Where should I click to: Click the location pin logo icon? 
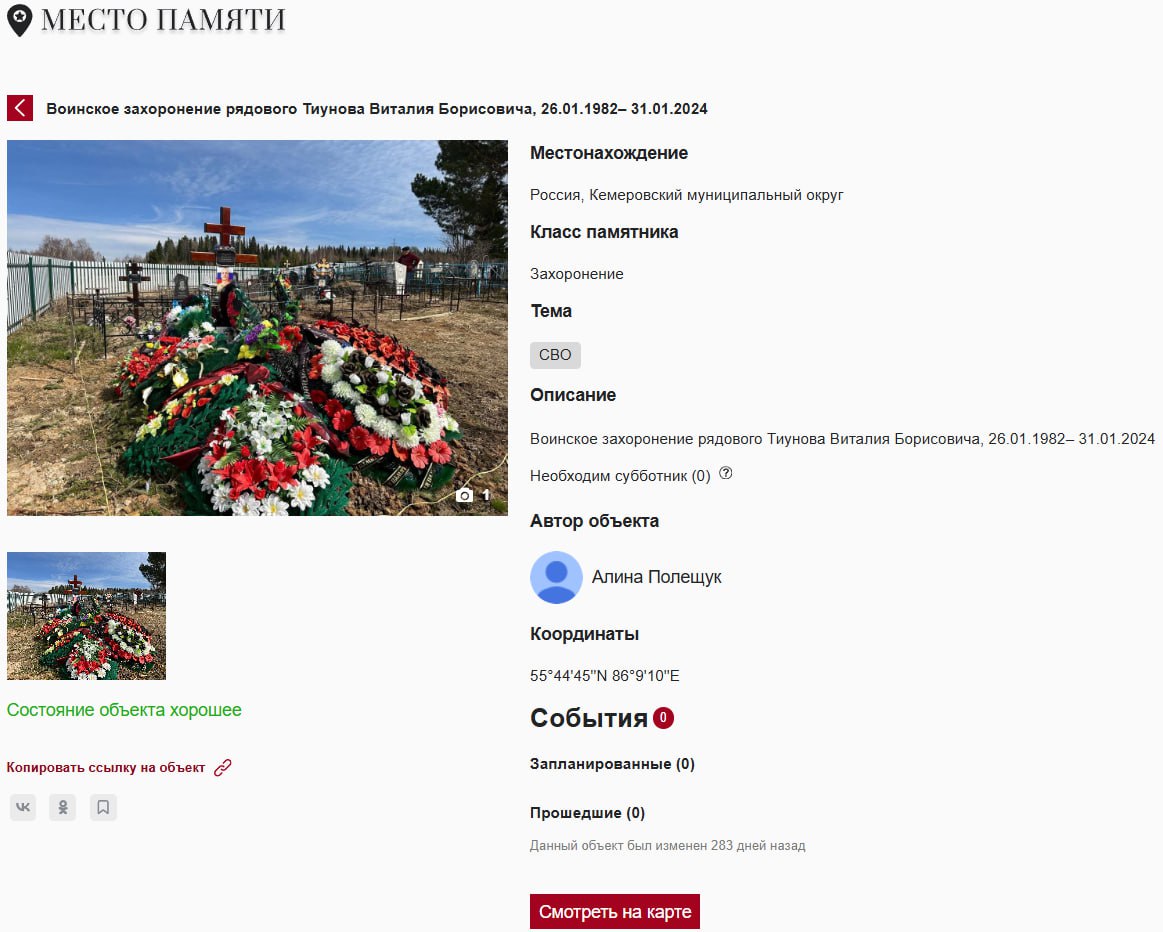[19, 20]
